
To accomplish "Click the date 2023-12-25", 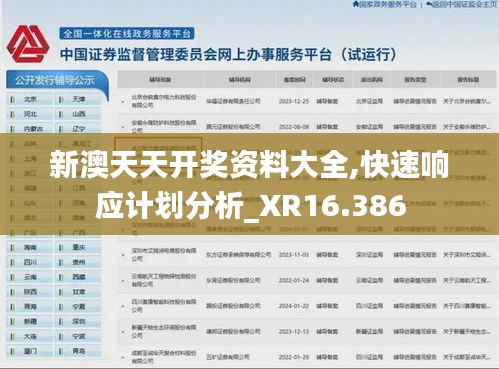I will pyautogui.click(x=294, y=101).
